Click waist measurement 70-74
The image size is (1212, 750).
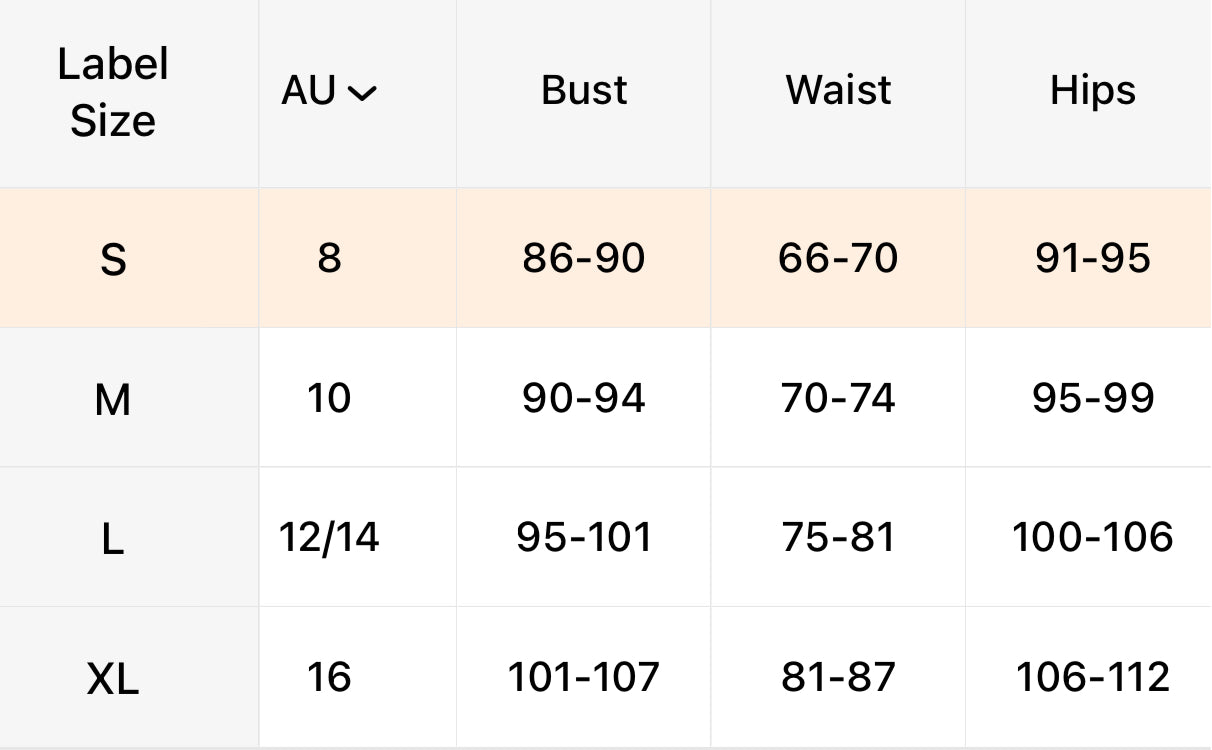click(x=838, y=399)
